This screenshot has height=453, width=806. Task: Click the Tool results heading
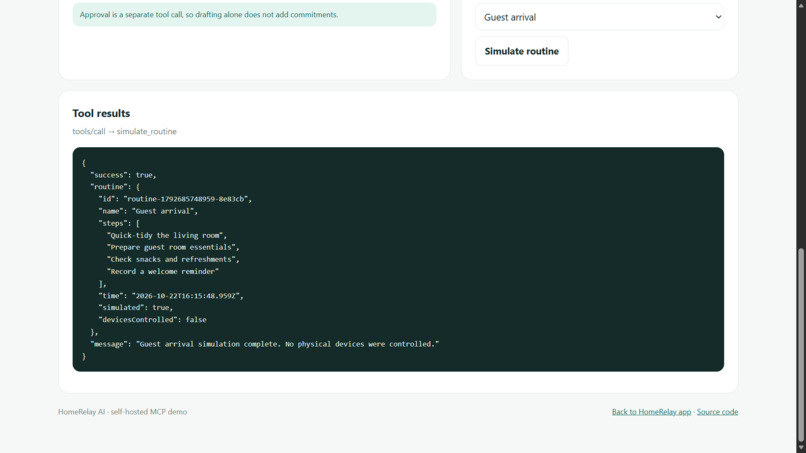coord(101,113)
